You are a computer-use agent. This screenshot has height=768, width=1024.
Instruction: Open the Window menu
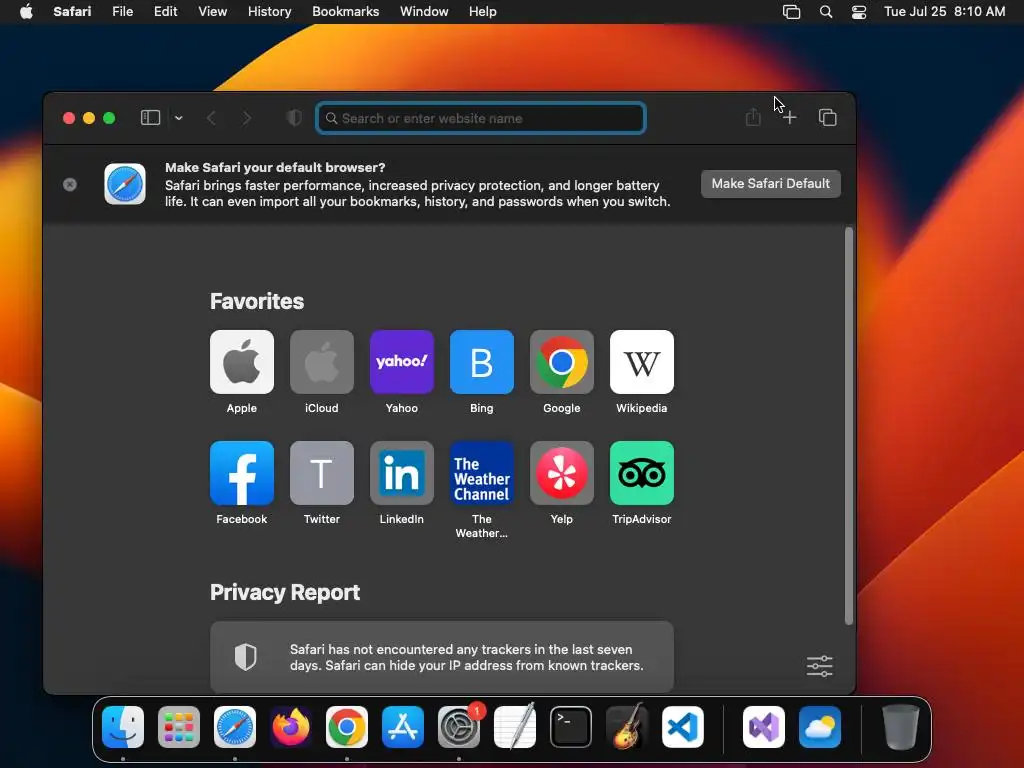424,12
